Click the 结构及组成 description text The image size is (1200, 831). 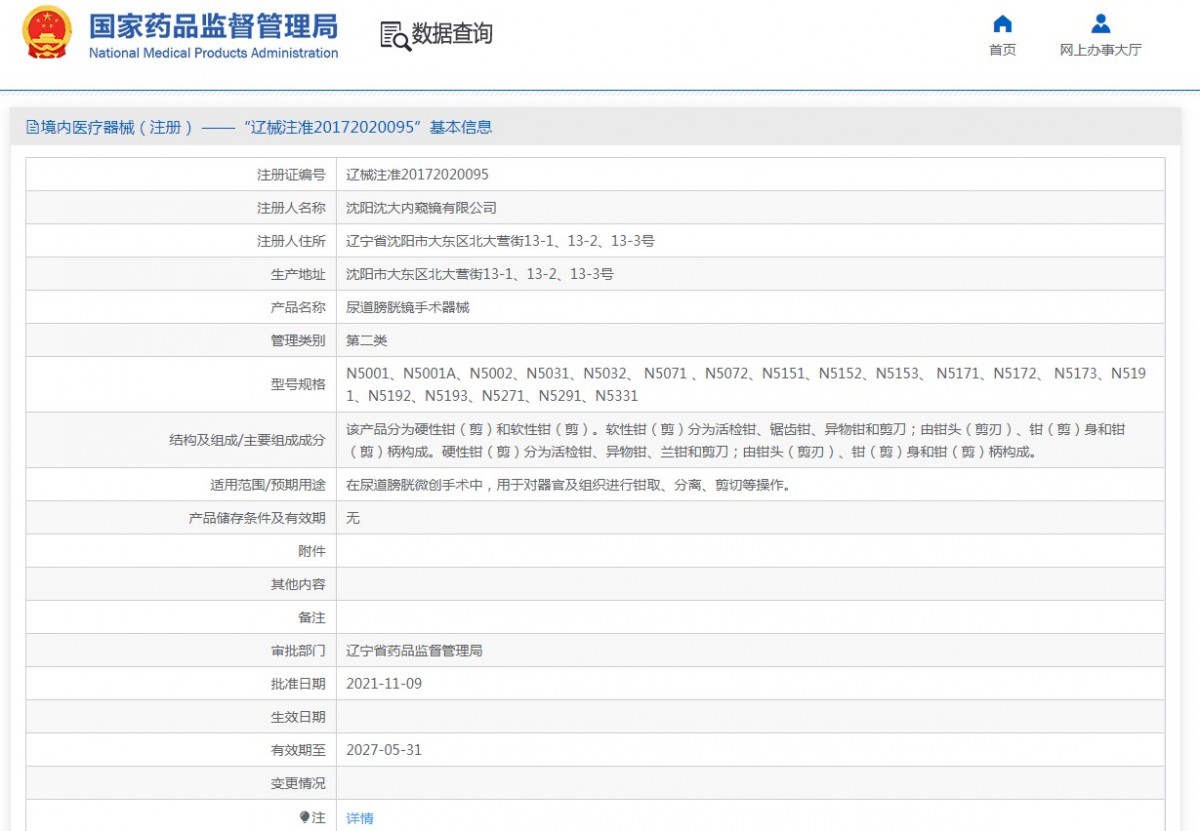click(x=736, y=440)
